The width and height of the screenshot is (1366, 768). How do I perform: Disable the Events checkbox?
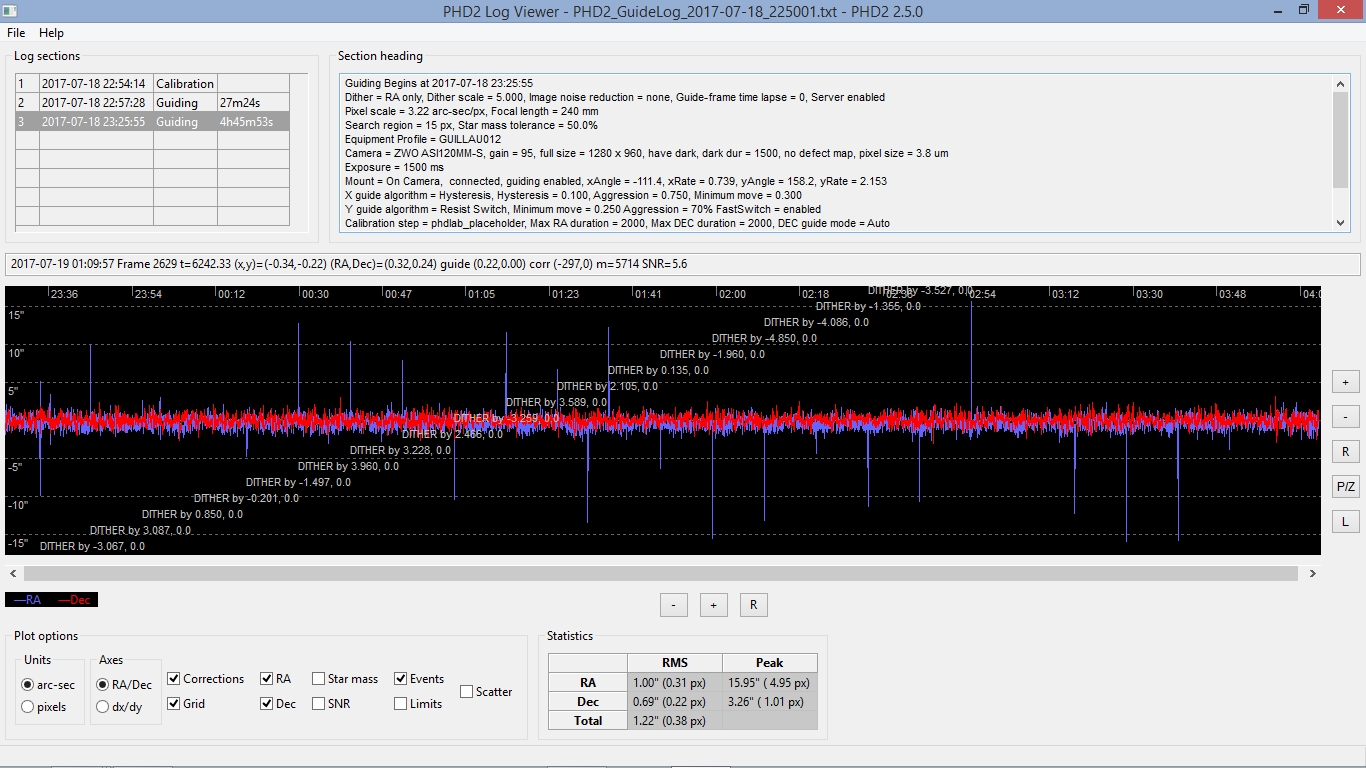[419, 679]
